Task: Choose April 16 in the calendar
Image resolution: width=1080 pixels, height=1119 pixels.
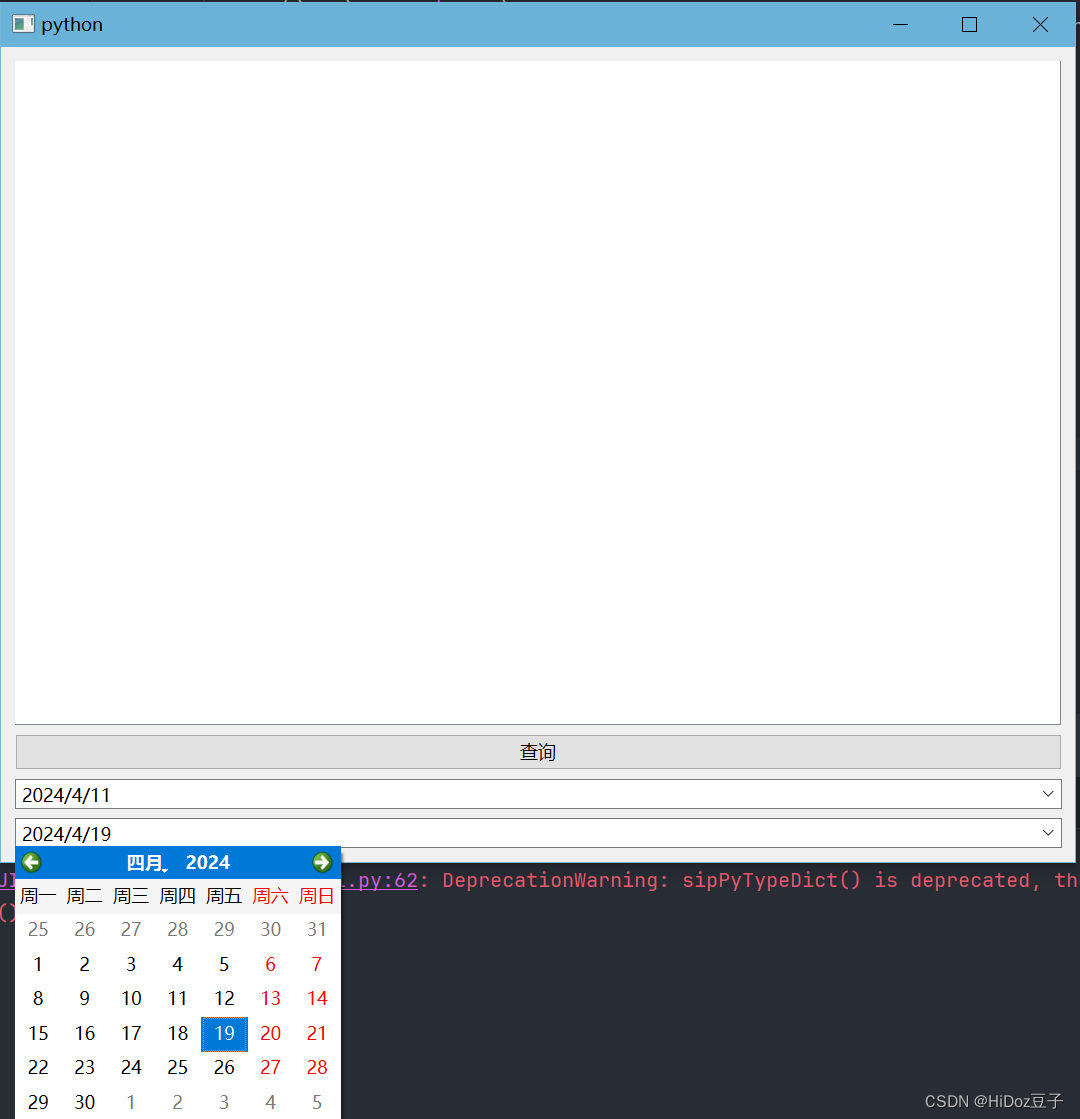Action: (x=85, y=1033)
